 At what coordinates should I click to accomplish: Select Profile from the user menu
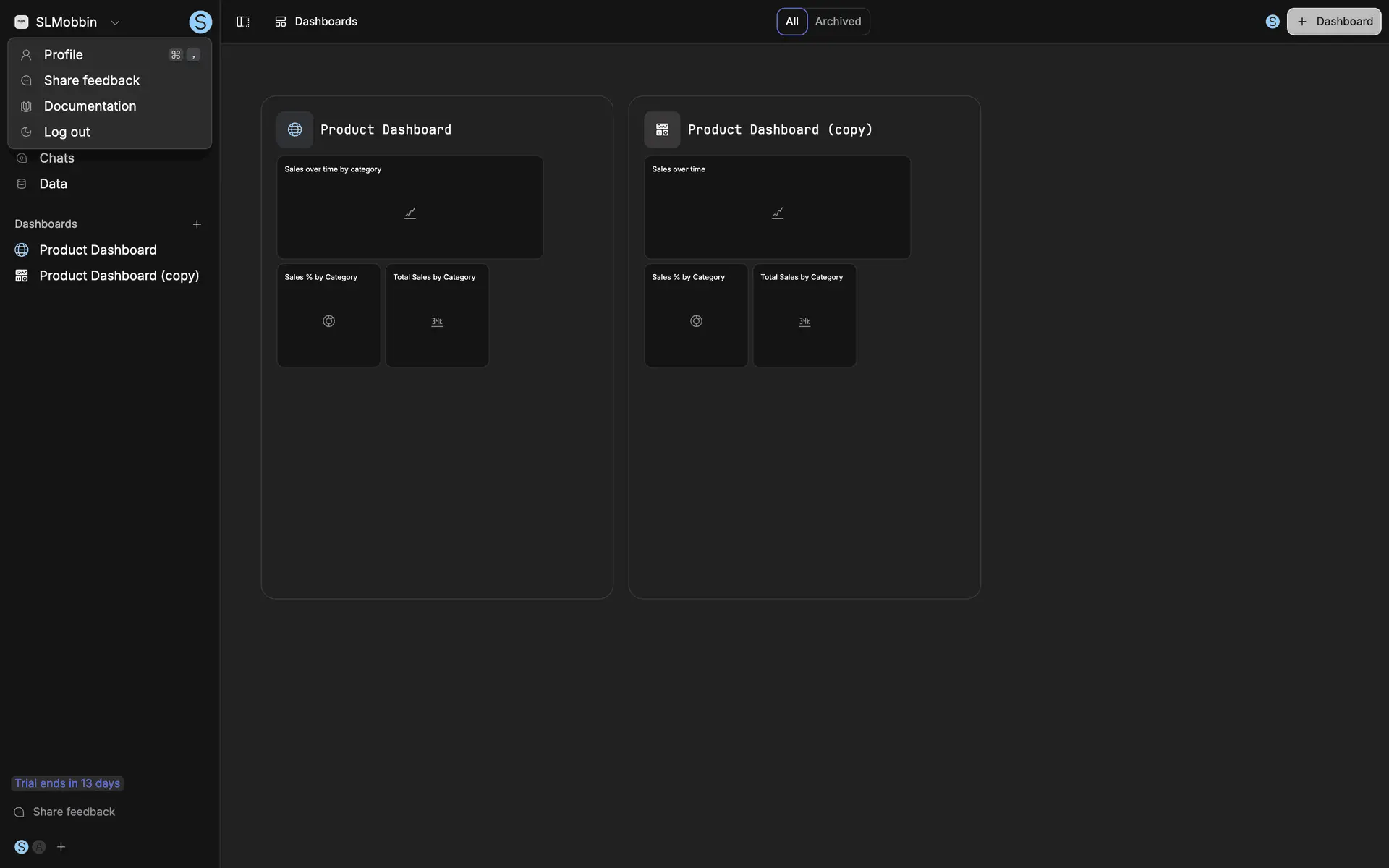coord(64,55)
